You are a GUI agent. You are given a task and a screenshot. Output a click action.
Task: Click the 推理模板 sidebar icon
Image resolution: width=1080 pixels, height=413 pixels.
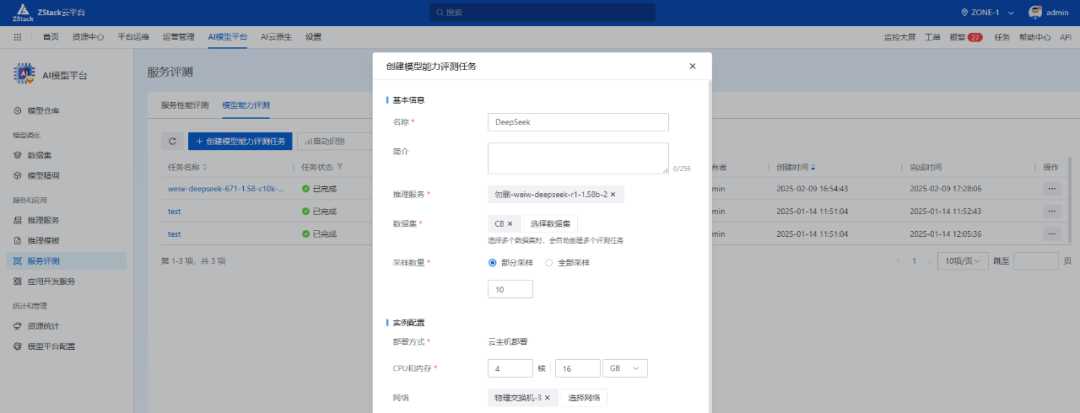[x=18, y=241]
